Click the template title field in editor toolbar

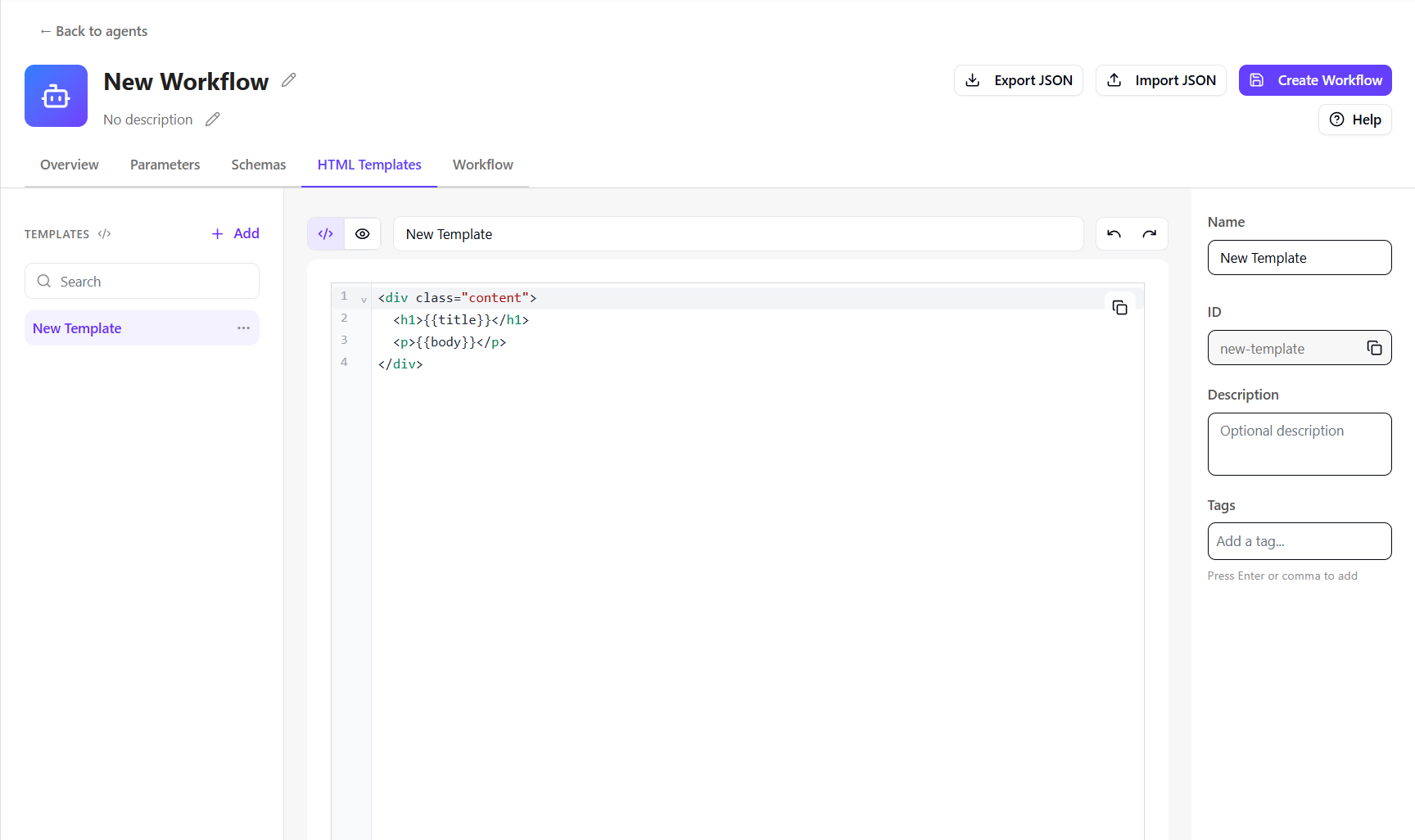pyautogui.click(x=739, y=234)
